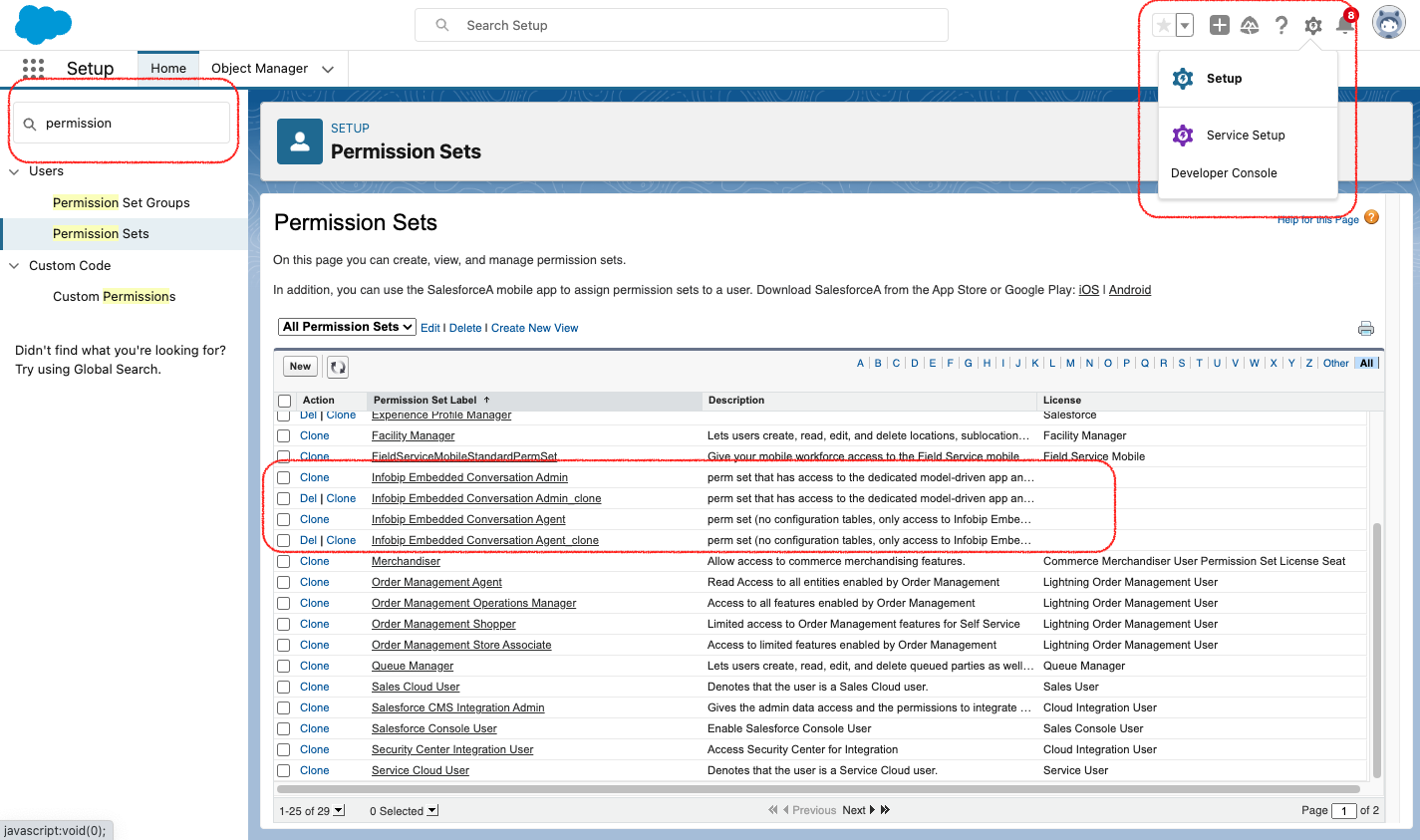Open the Favorites list dropdown arrow
Viewport: 1420px width, 840px height.
pyautogui.click(x=1185, y=25)
